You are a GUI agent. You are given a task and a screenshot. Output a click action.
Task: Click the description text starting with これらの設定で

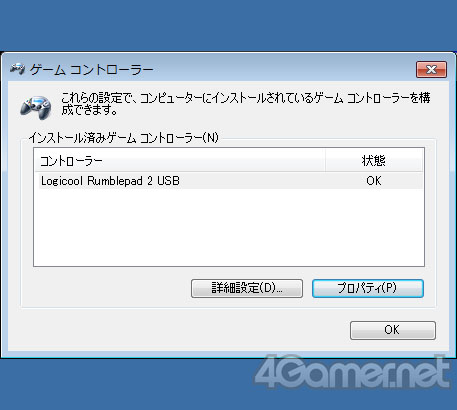pos(246,104)
